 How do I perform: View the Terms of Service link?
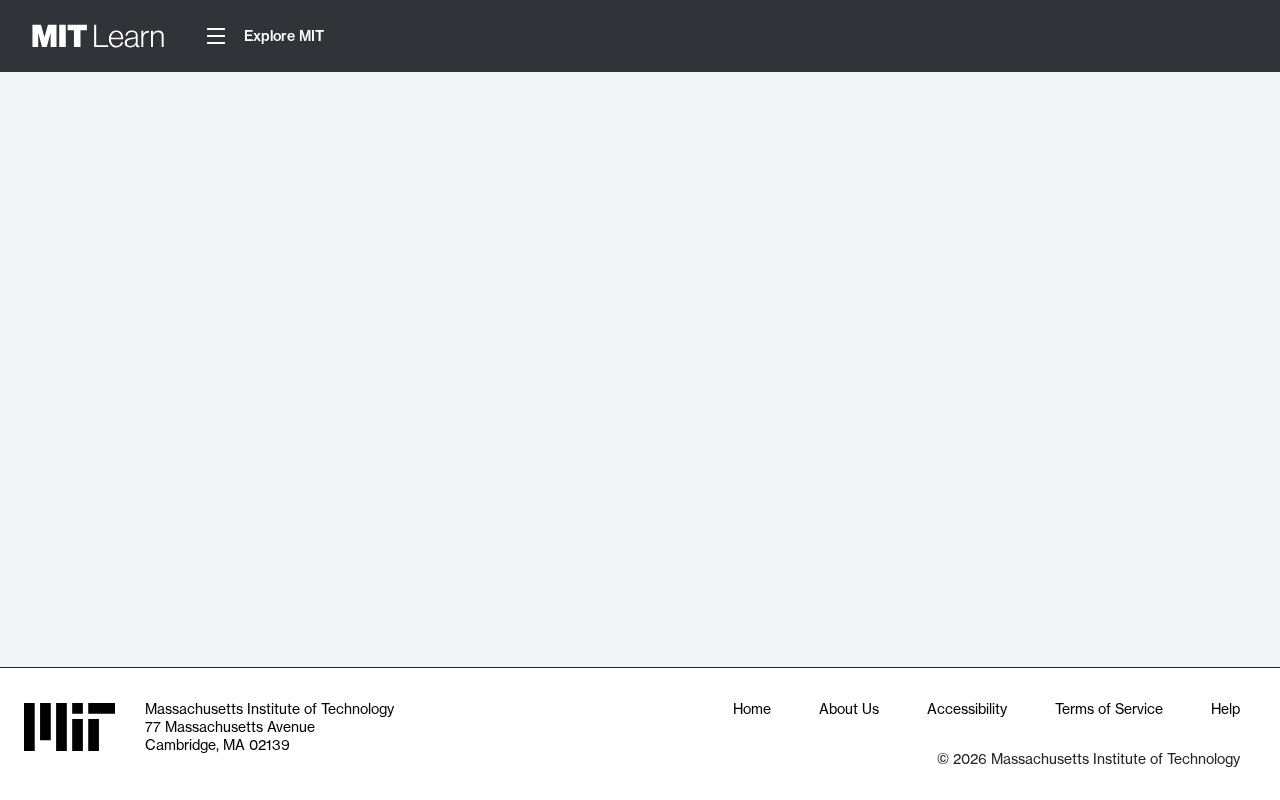coord(1109,709)
